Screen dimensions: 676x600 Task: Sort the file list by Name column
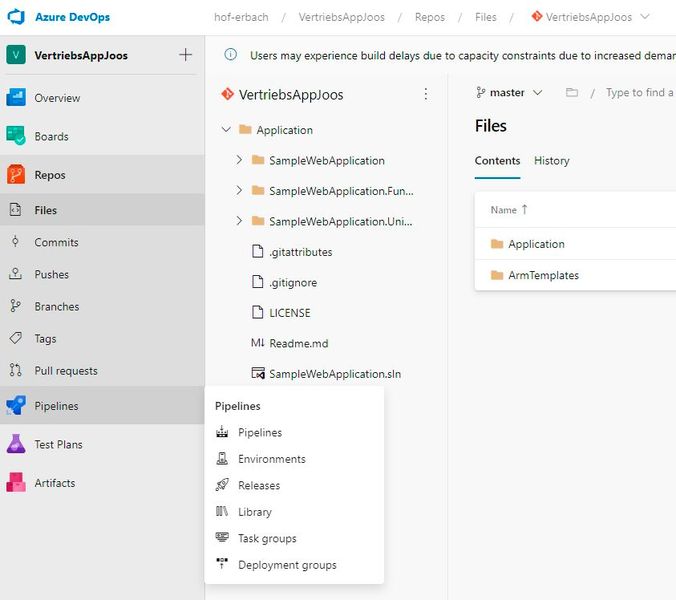click(509, 210)
